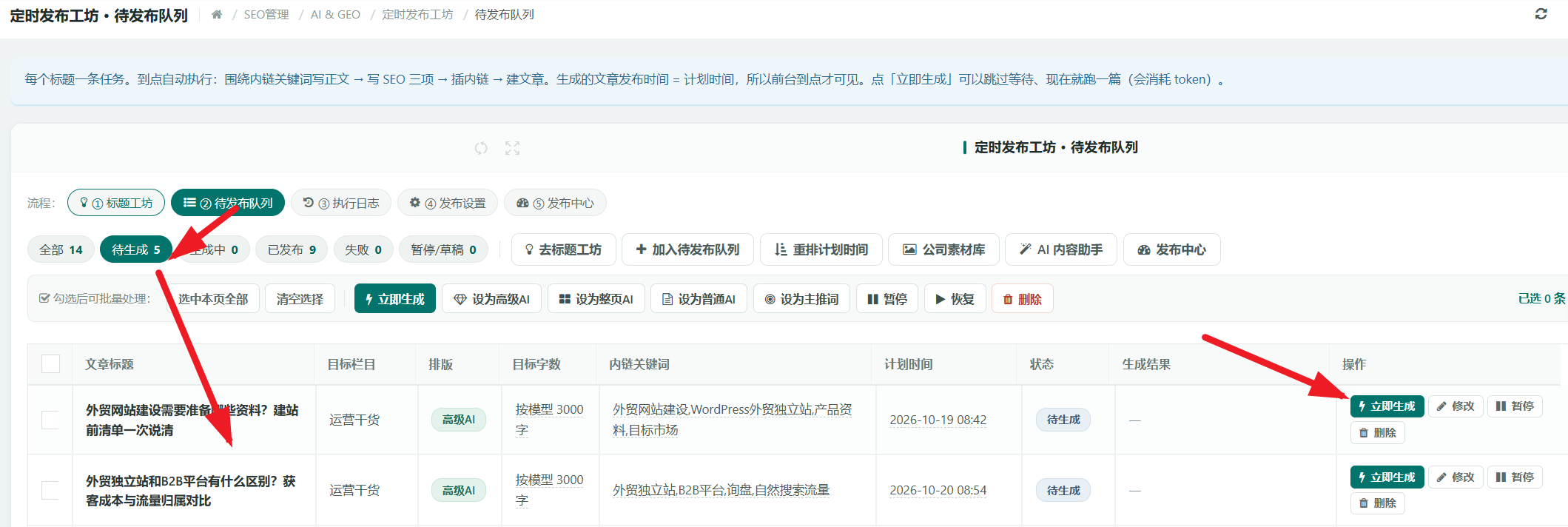Click 发布中心 button in the toolbar row

[1172, 249]
